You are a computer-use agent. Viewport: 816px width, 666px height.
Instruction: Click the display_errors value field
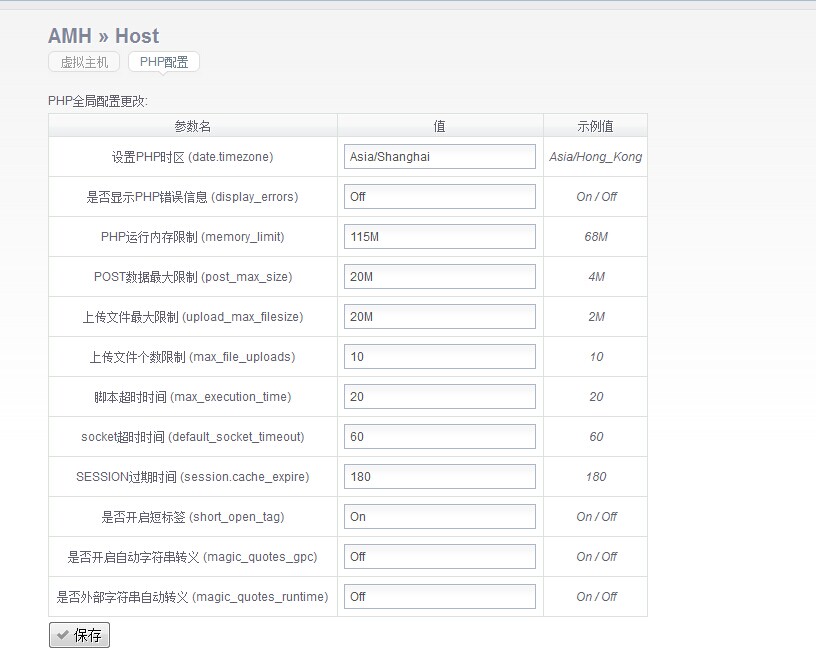[x=440, y=197]
